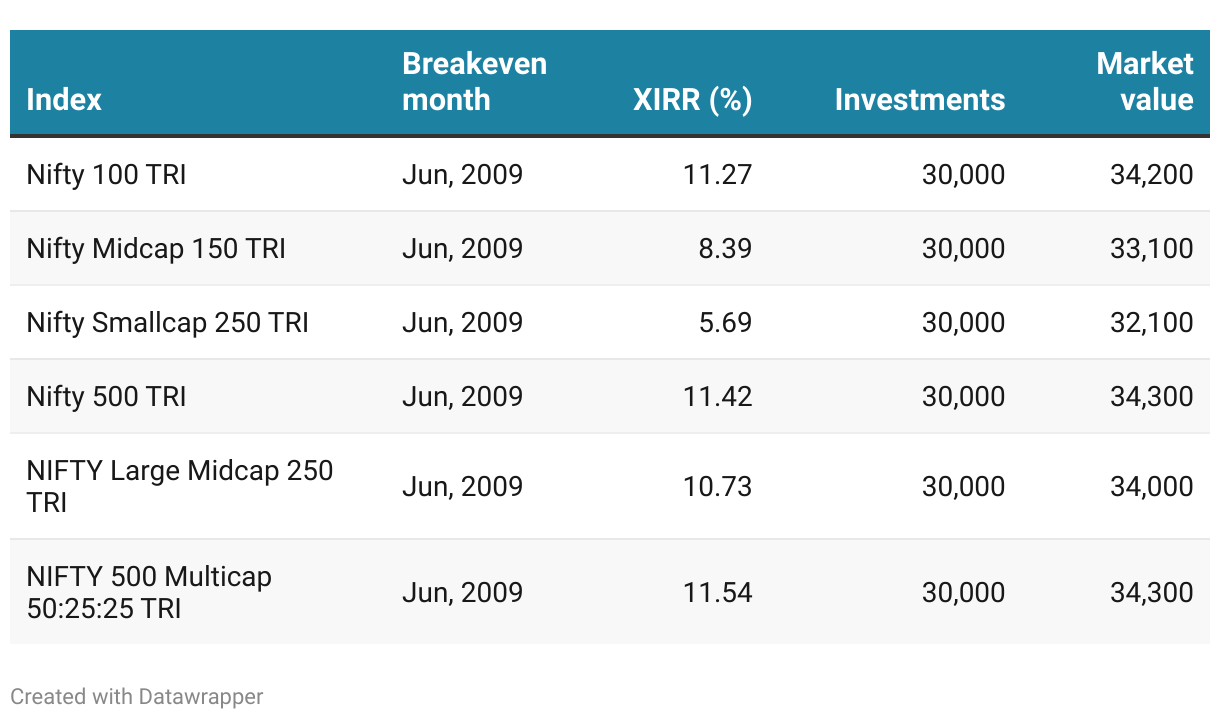
Task: Select the 11.54 XIRR value
Action: [717, 592]
